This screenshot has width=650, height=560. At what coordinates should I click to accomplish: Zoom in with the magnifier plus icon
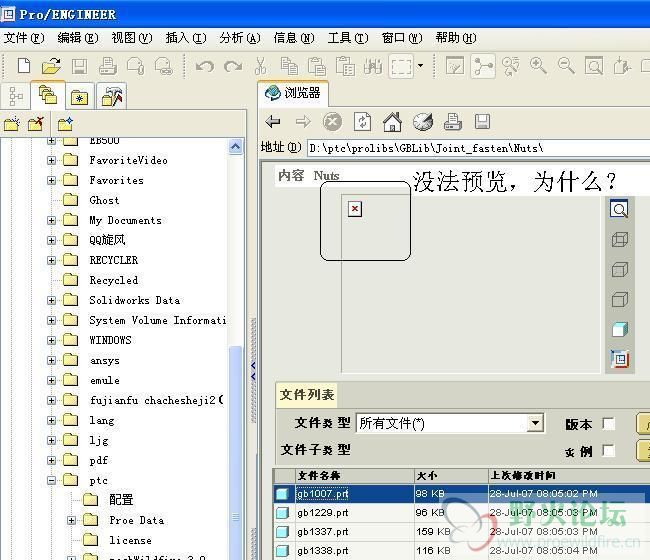[x=538, y=66]
